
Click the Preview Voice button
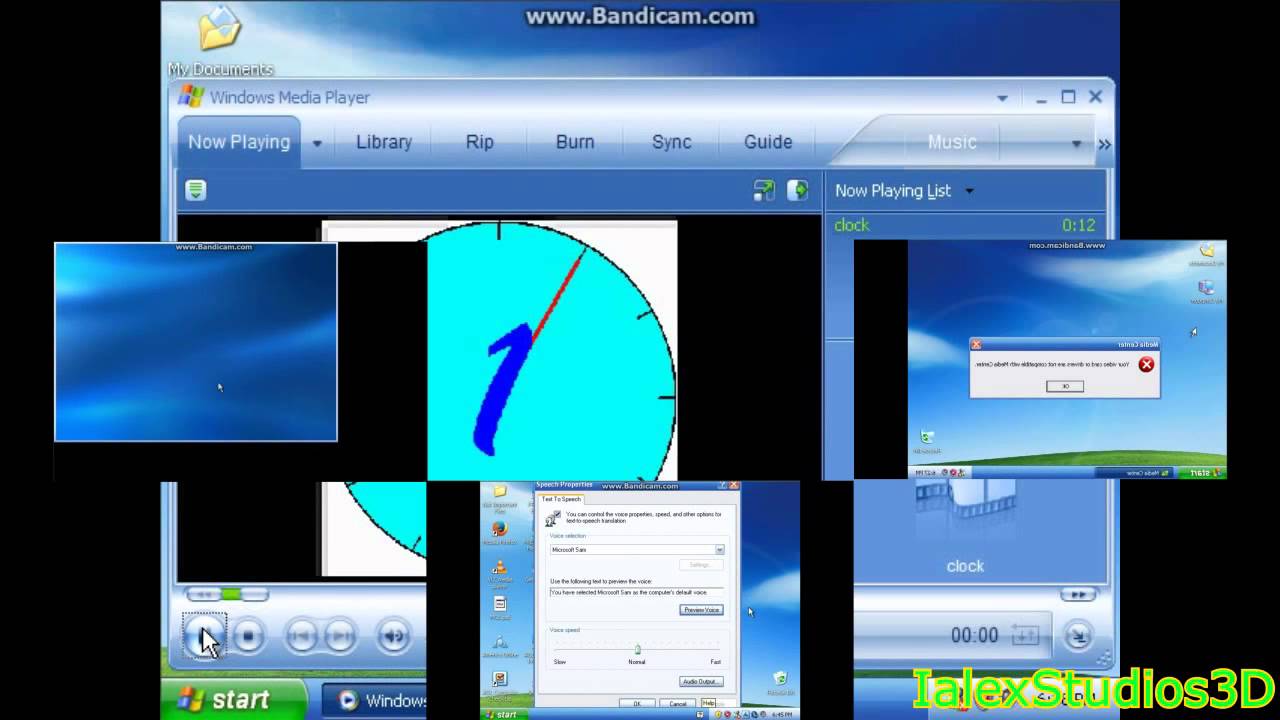coord(701,610)
